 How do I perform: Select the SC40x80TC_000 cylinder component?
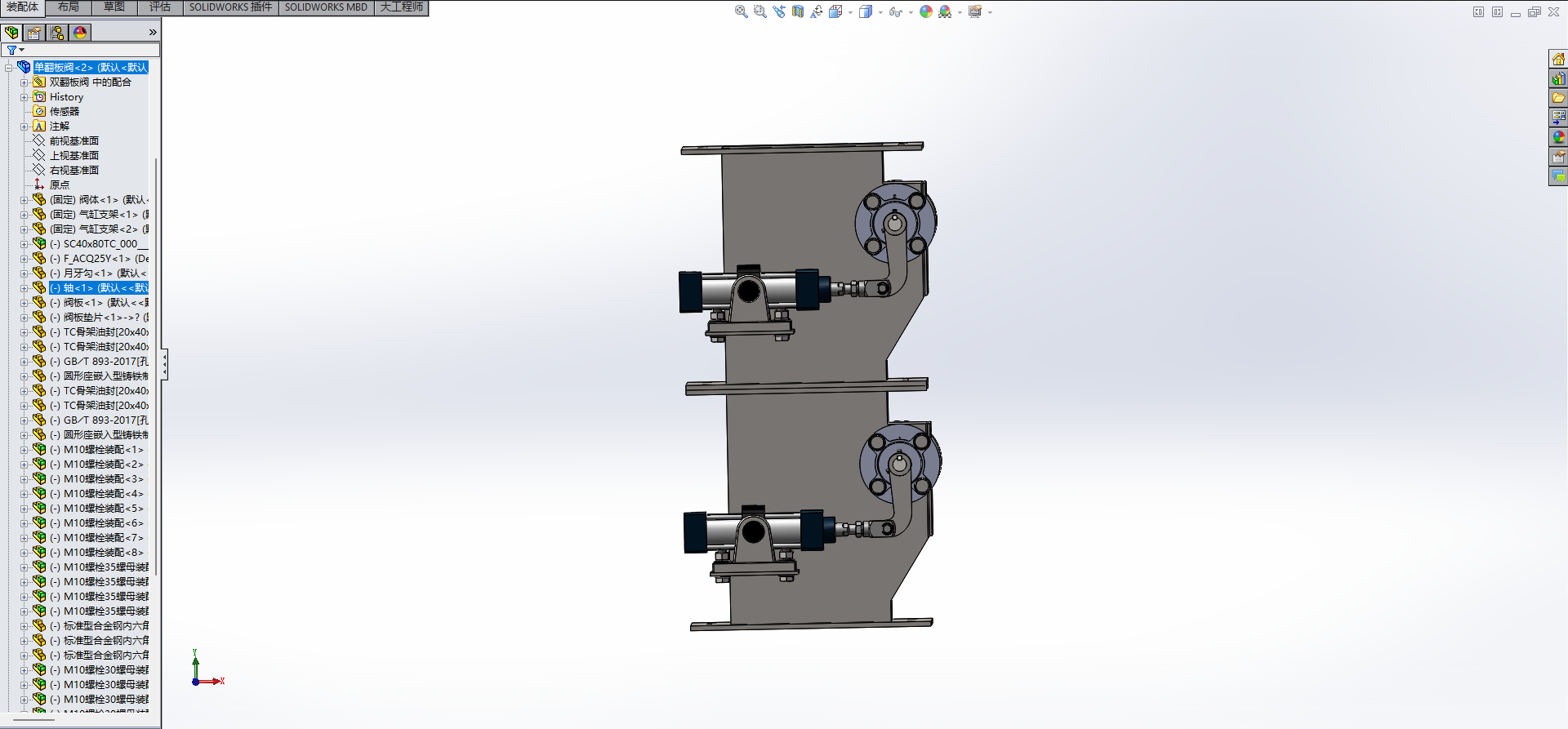(x=99, y=244)
